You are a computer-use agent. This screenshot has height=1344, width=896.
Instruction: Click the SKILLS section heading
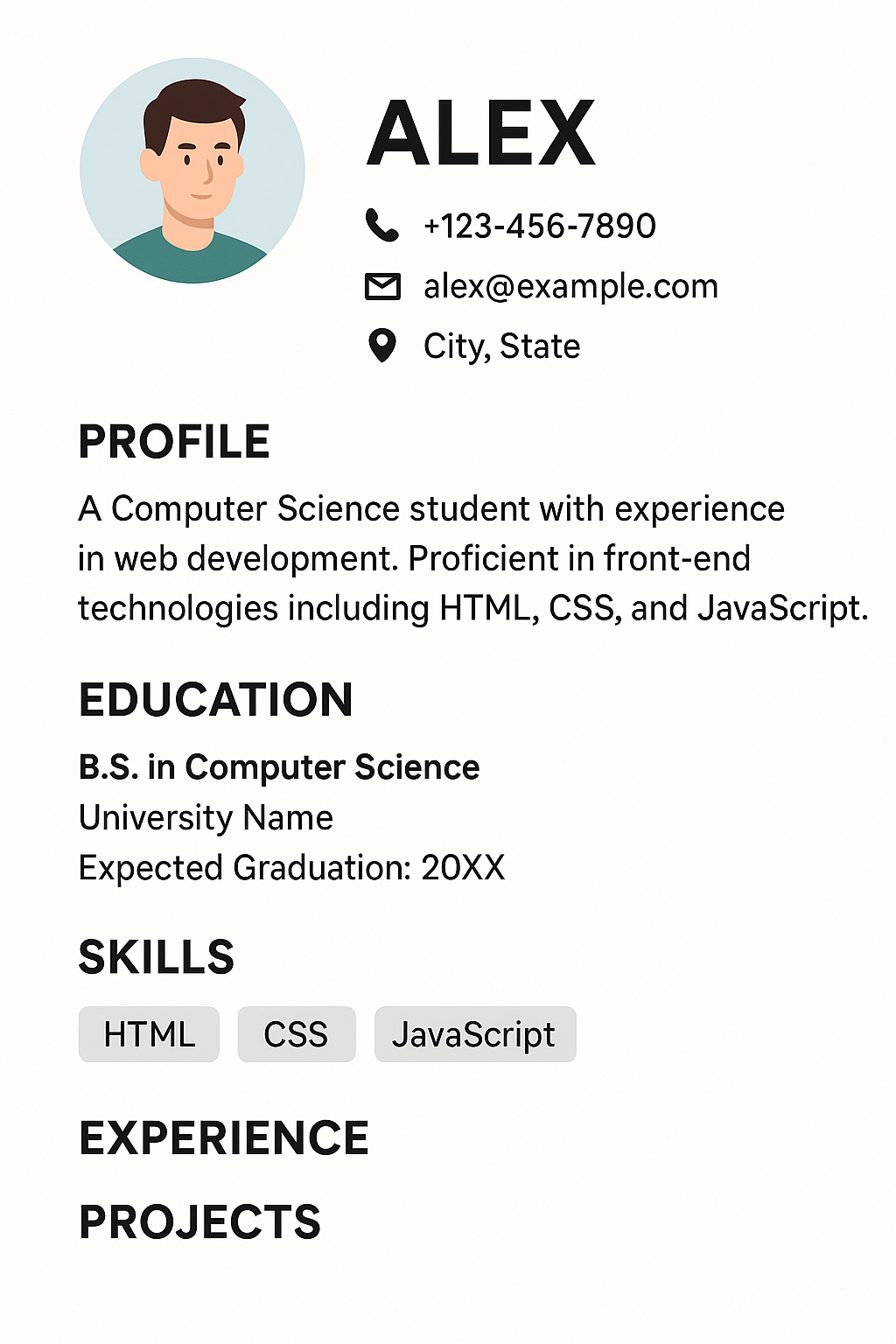[157, 957]
